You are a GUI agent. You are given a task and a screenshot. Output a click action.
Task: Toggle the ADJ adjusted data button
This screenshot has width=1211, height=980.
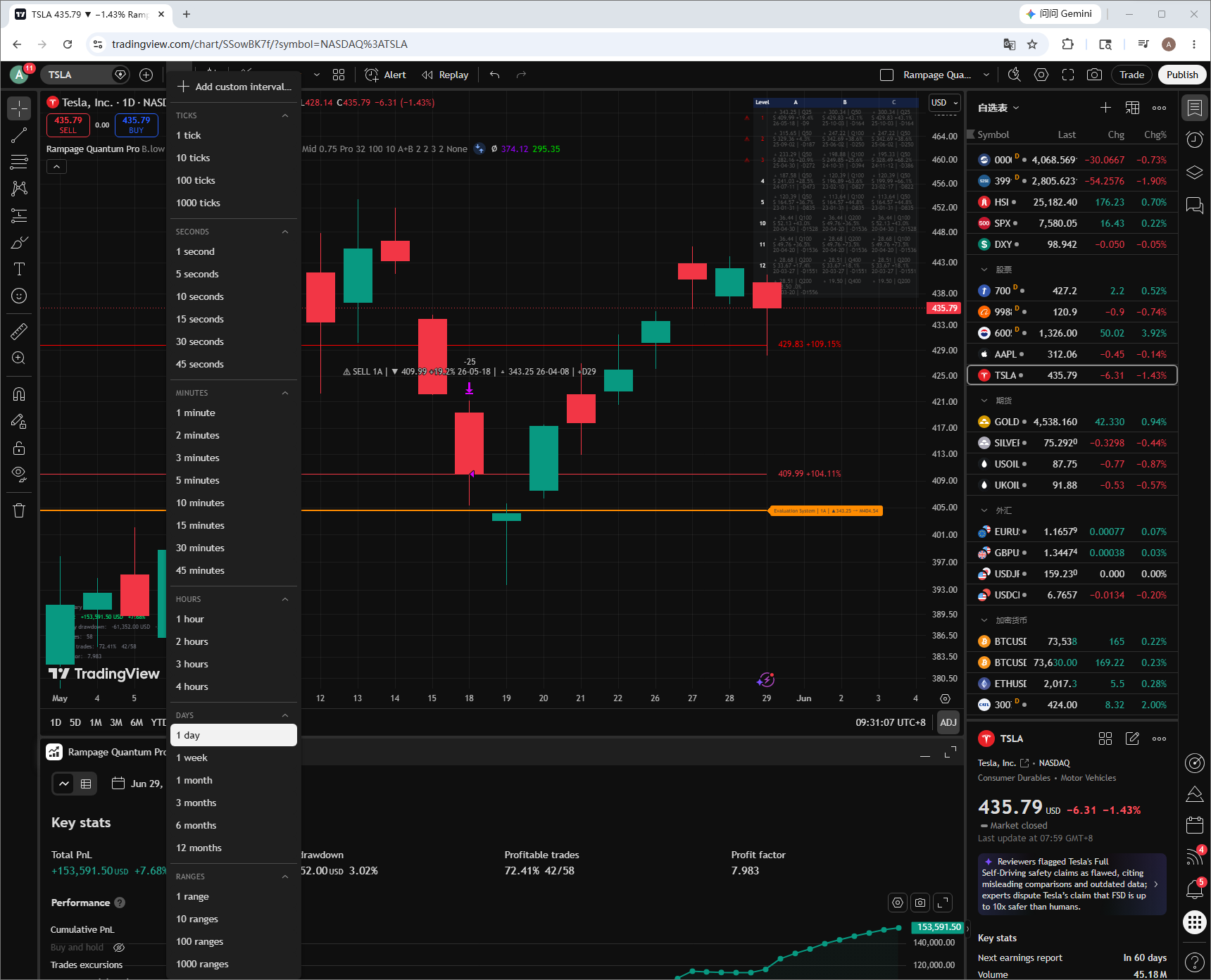coord(948,722)
